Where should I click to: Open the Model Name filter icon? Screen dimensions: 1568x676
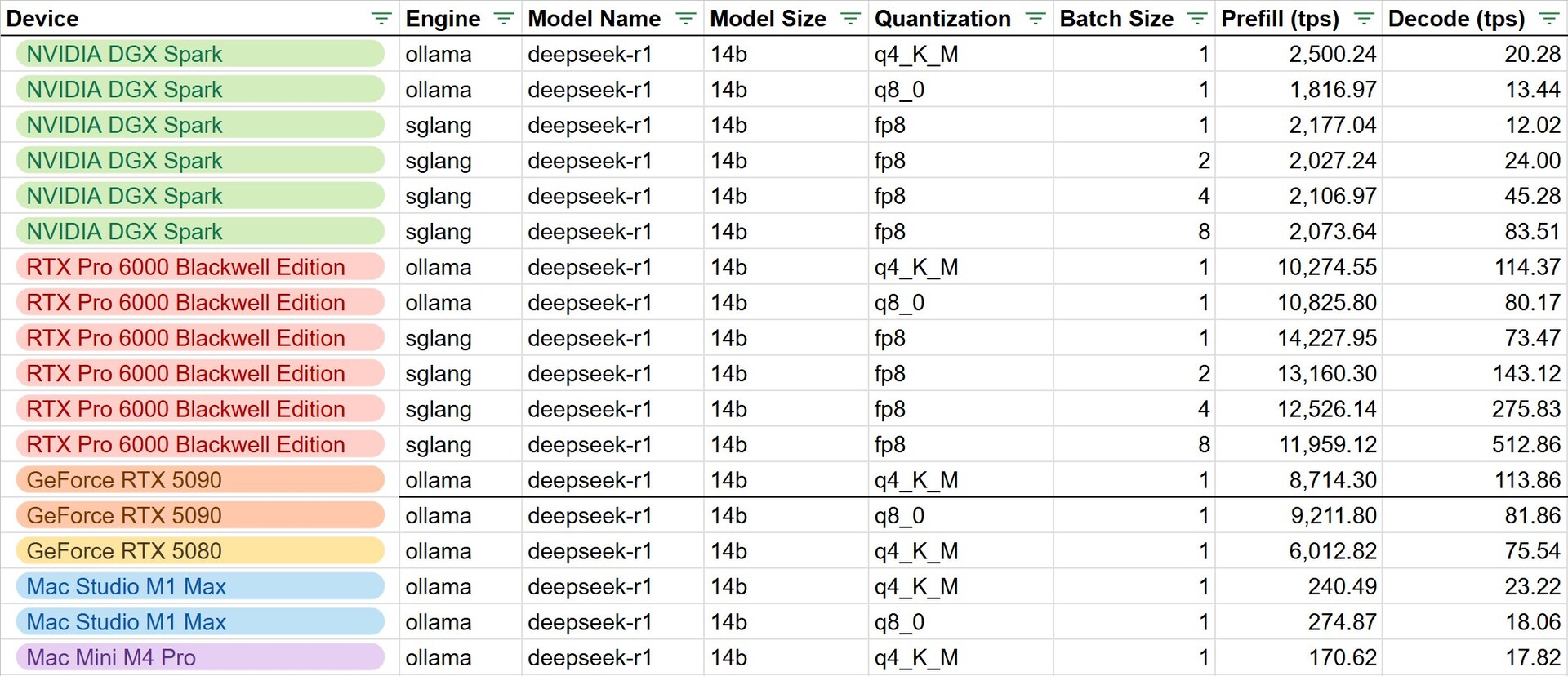[686, 19]
